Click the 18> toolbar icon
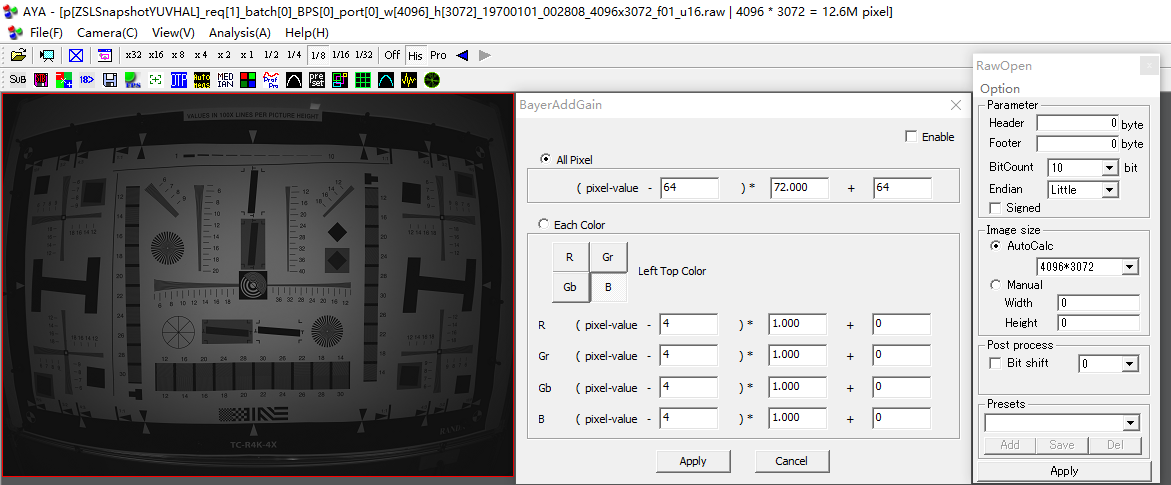 coord(87,79)
